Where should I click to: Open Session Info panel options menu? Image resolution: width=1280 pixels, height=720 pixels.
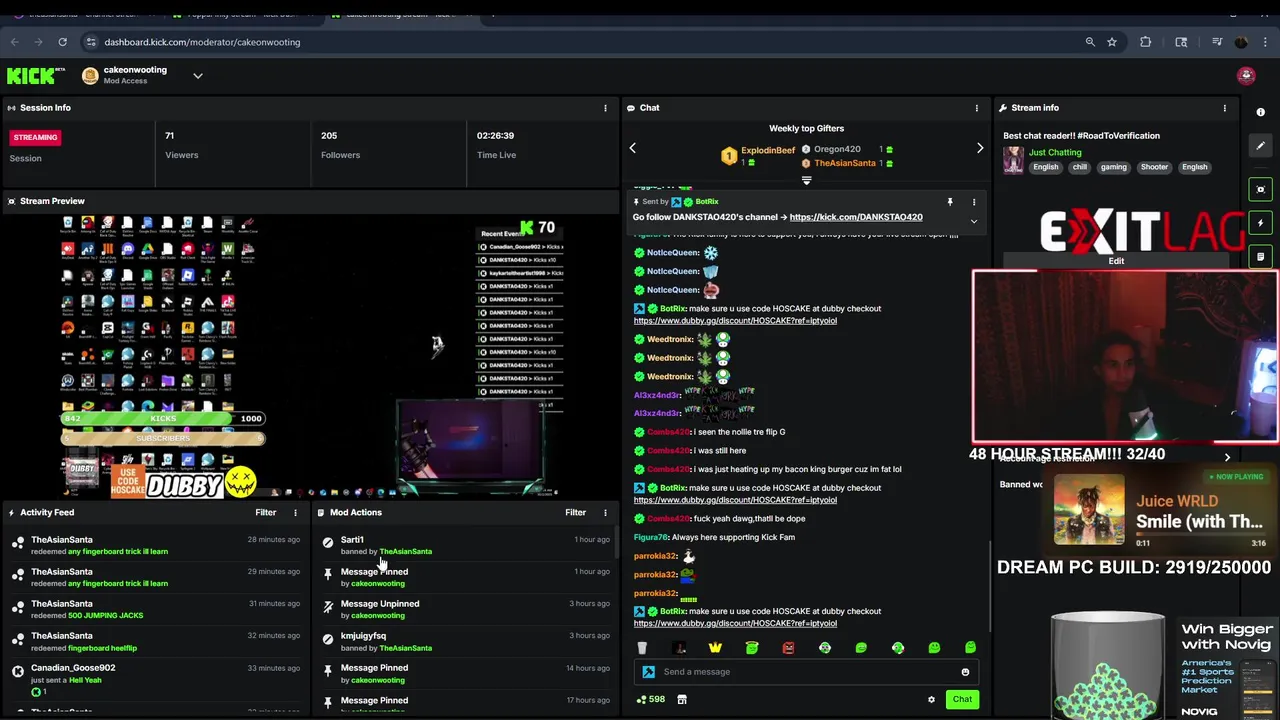pyautogui.click(x=605, y=108)
